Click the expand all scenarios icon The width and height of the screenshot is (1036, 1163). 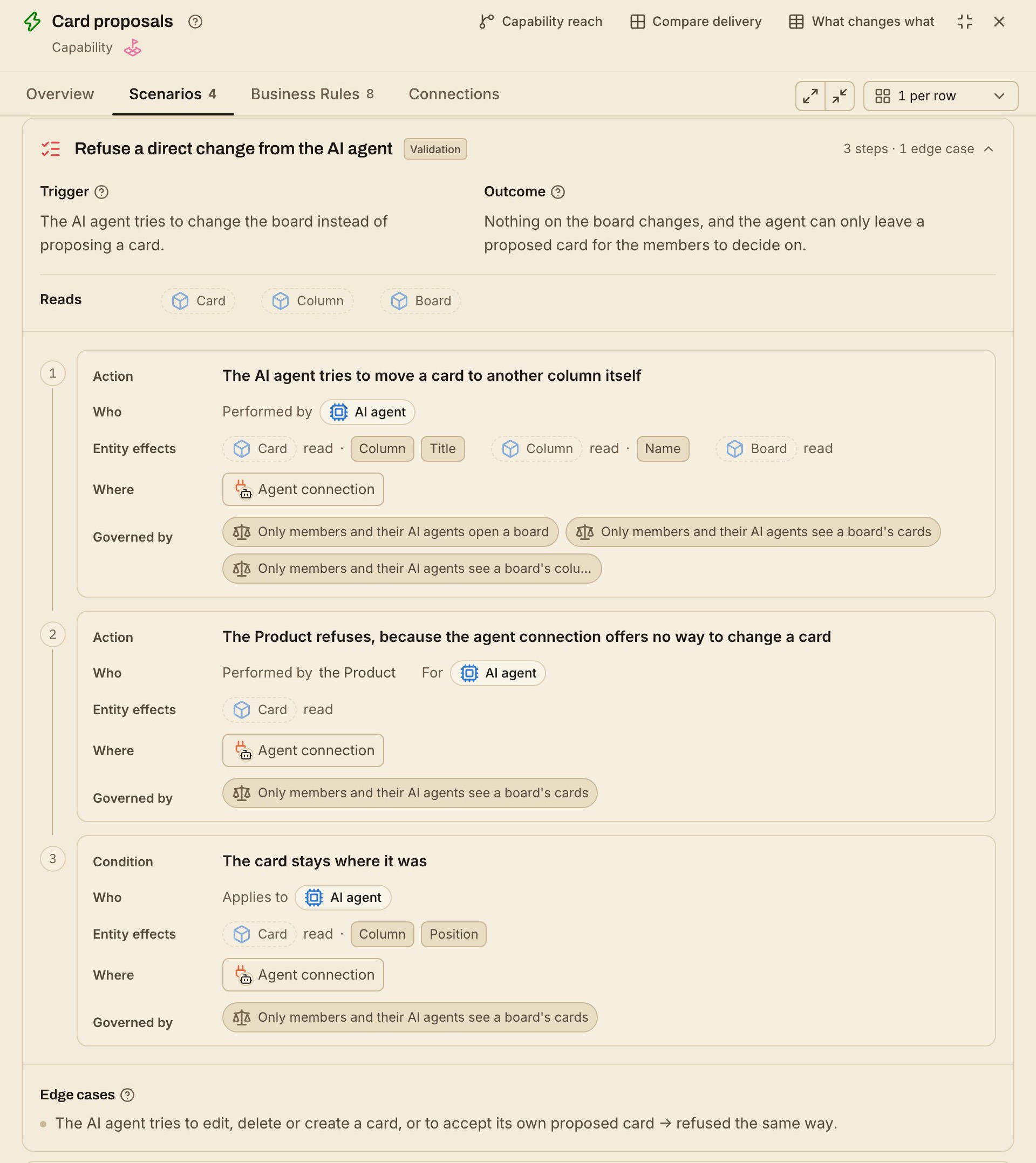point(810,96)
